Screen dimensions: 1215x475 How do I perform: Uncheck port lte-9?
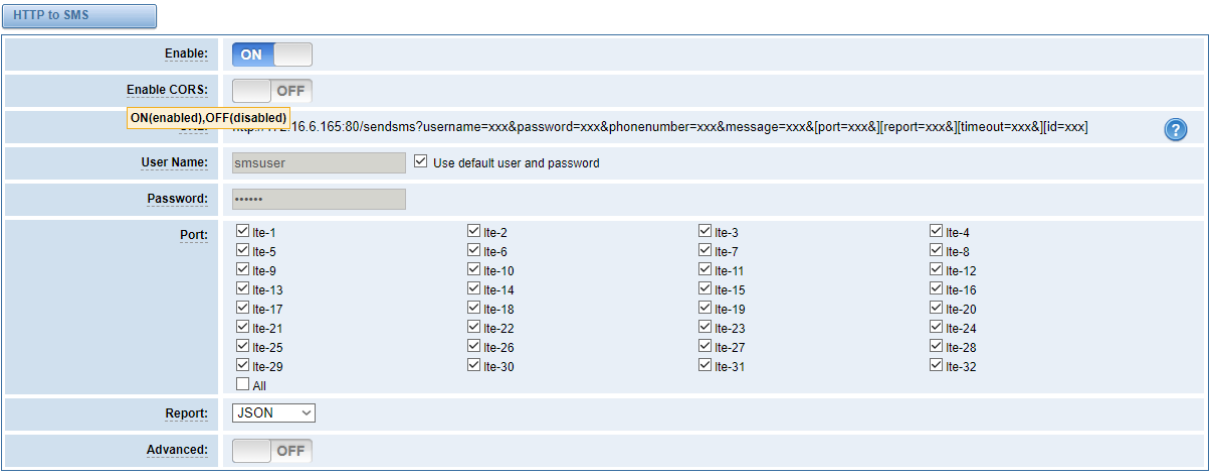pyautogui.click(x=243, y=269)
